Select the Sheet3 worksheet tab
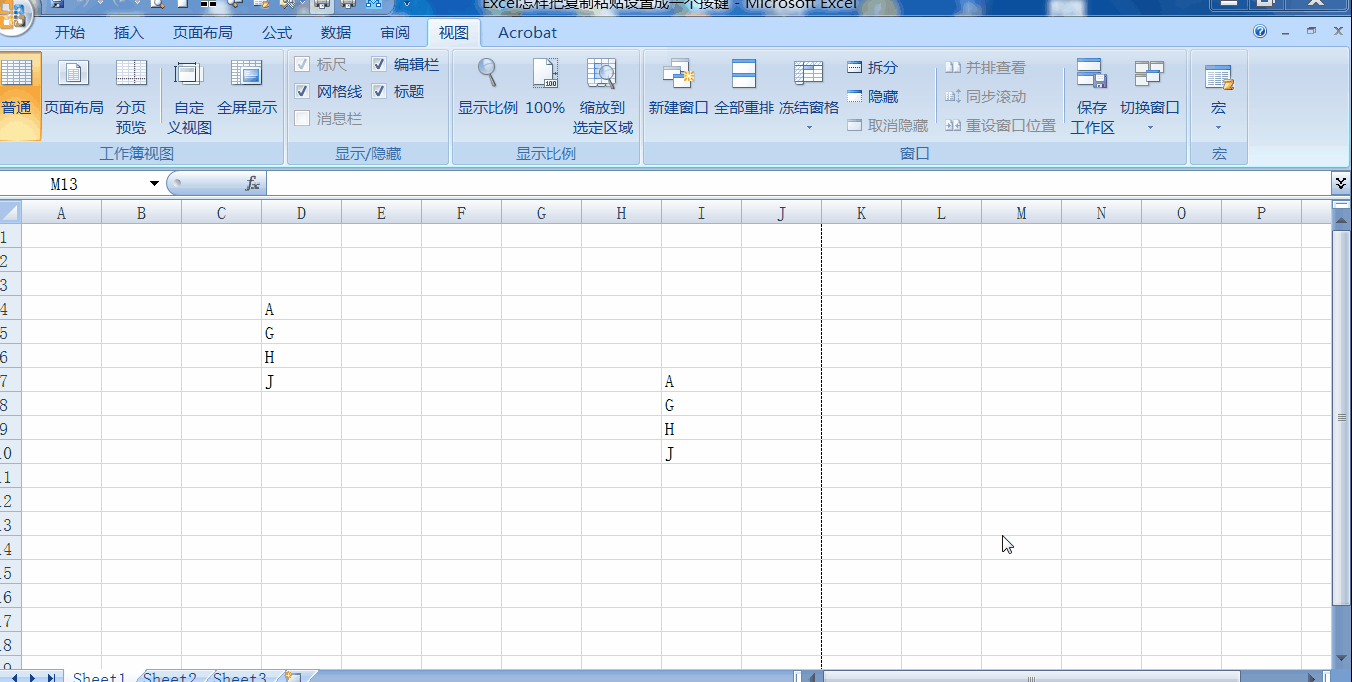 (240, 677)
